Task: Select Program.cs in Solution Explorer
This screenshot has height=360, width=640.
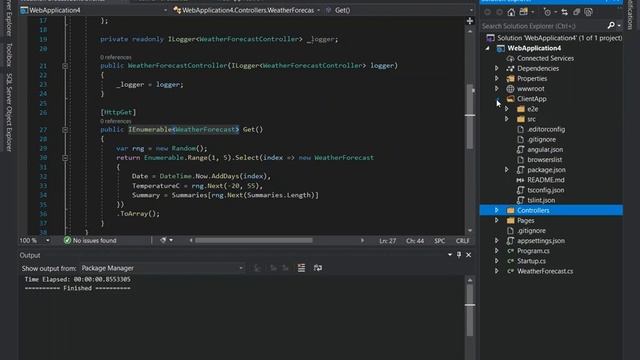Action: [533, 251]
